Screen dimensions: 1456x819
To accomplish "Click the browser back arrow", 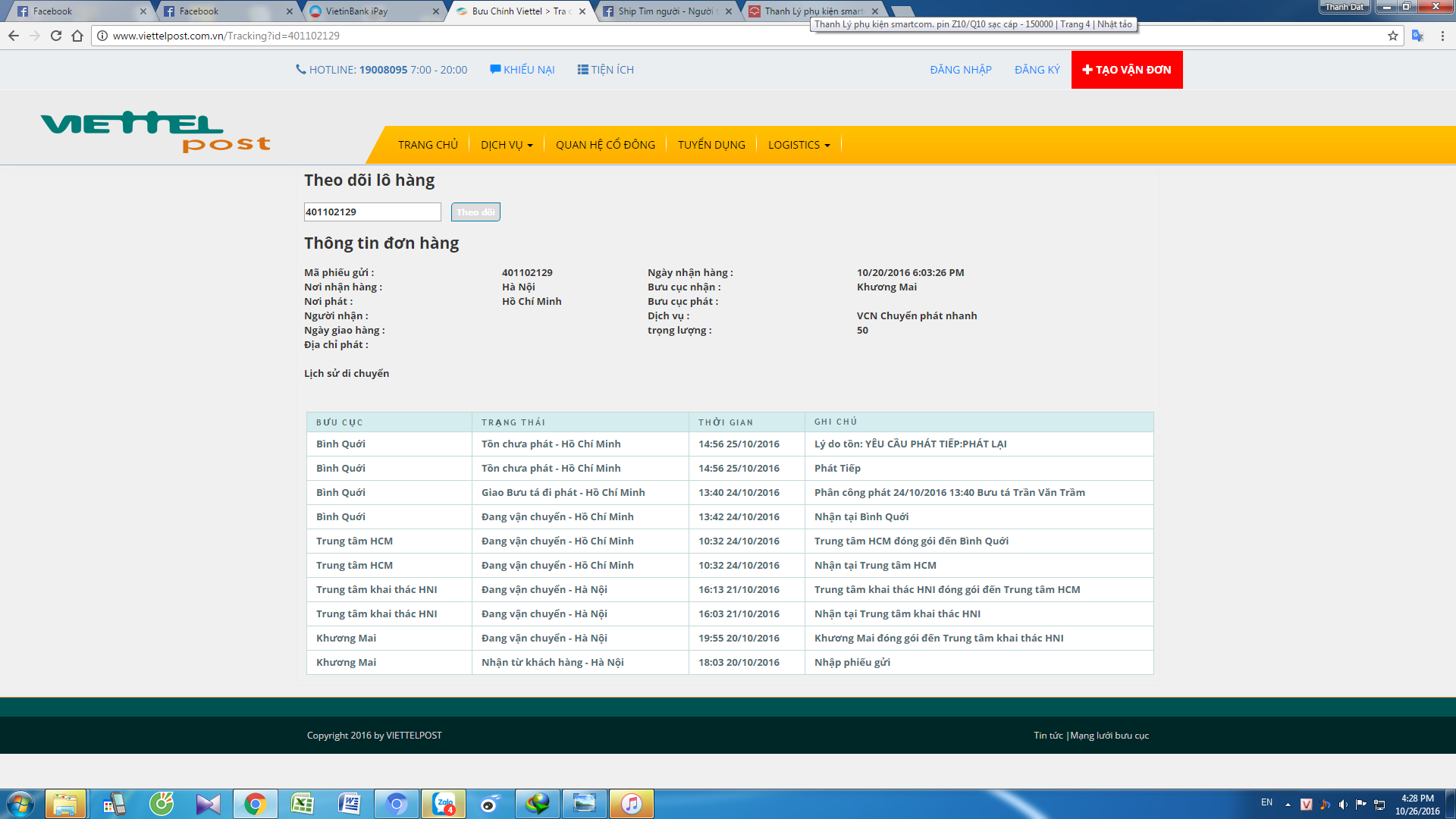I will coord(14,36).
